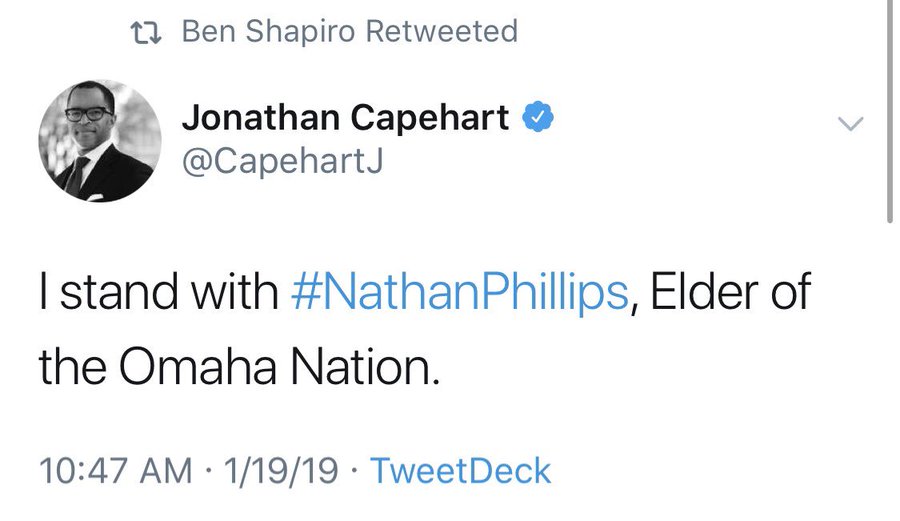
Task: Click the Shapiro surname in retweet notice
Action: pyautogui.click(x=301, y=33)
